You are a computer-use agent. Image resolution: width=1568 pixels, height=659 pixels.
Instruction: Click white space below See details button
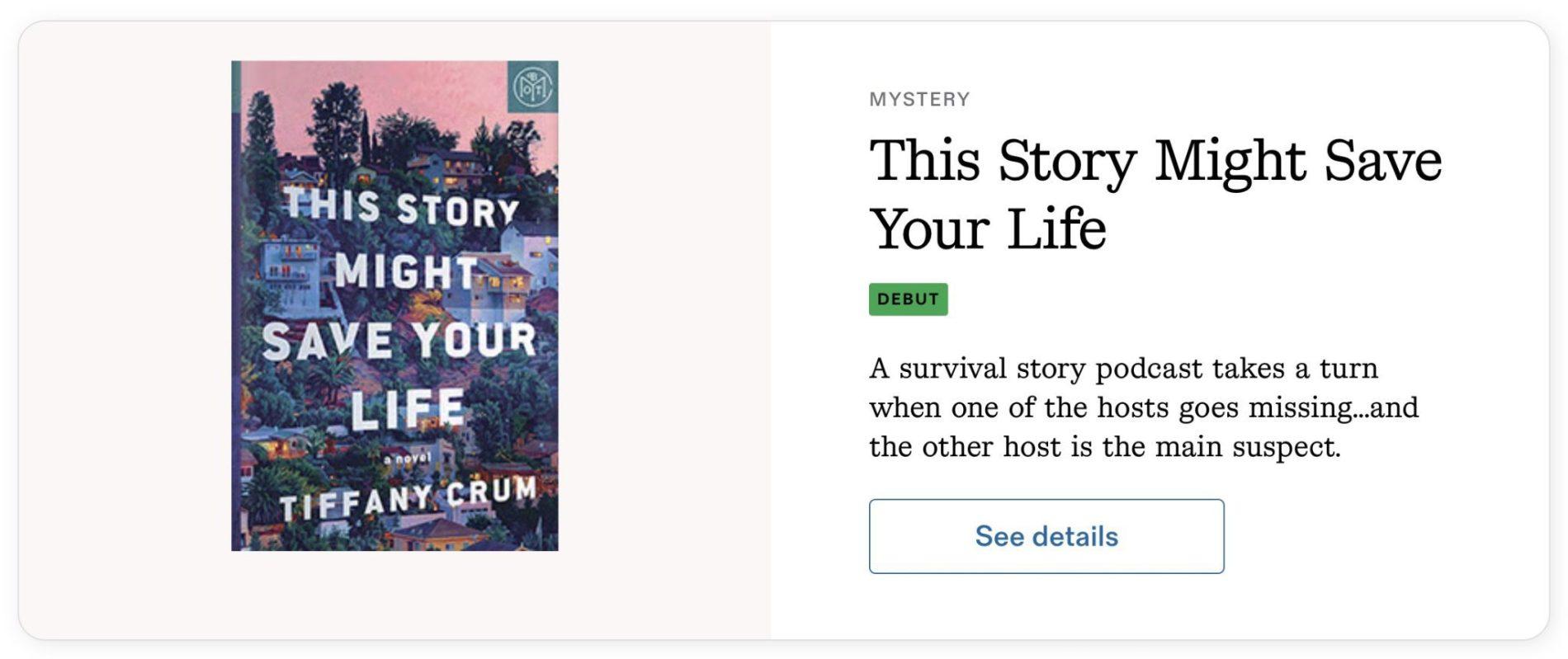coord(1046,609)
